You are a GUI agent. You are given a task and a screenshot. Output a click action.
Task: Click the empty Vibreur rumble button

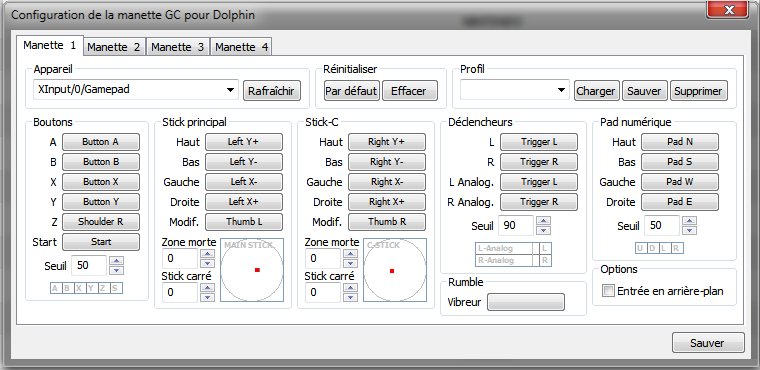526,302
